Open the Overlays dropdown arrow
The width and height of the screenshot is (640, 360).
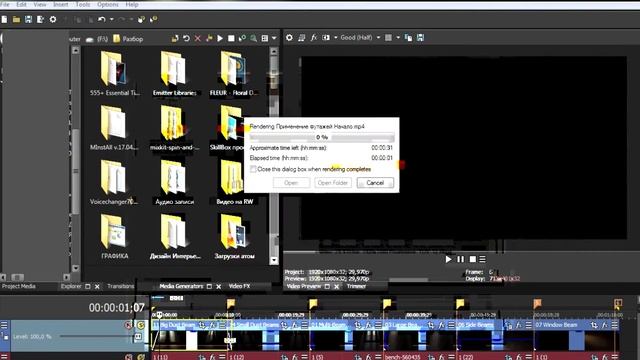tap(398, 38)
